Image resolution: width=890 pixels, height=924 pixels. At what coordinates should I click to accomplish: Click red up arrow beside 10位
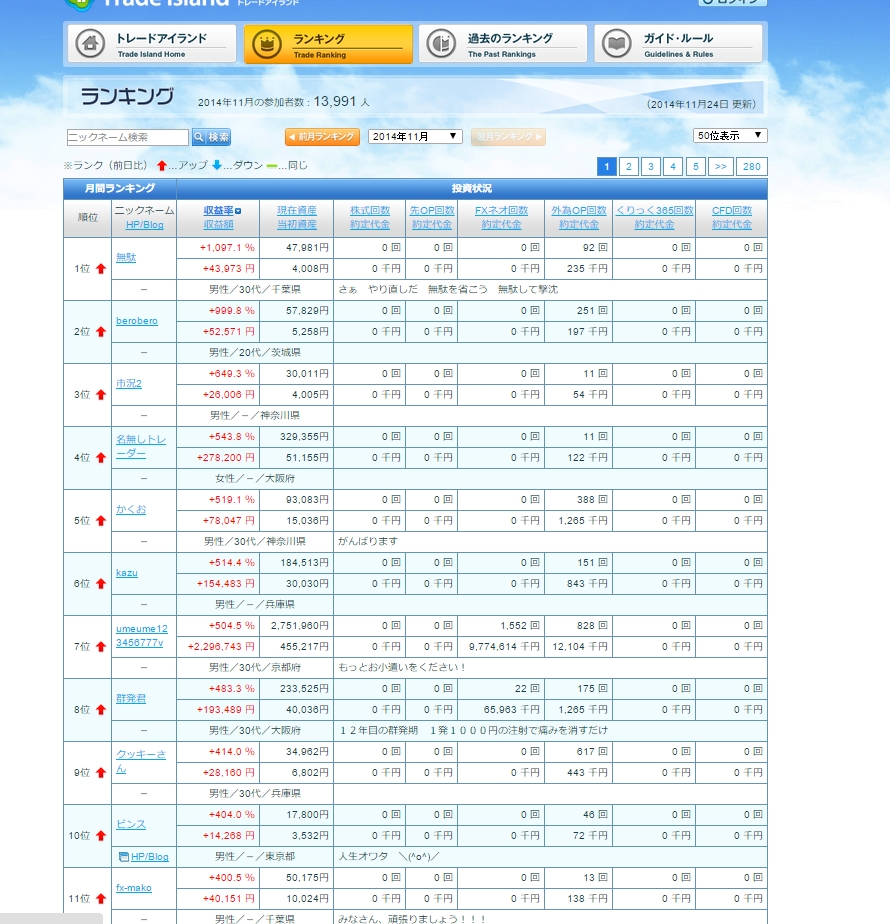point(101,836)
